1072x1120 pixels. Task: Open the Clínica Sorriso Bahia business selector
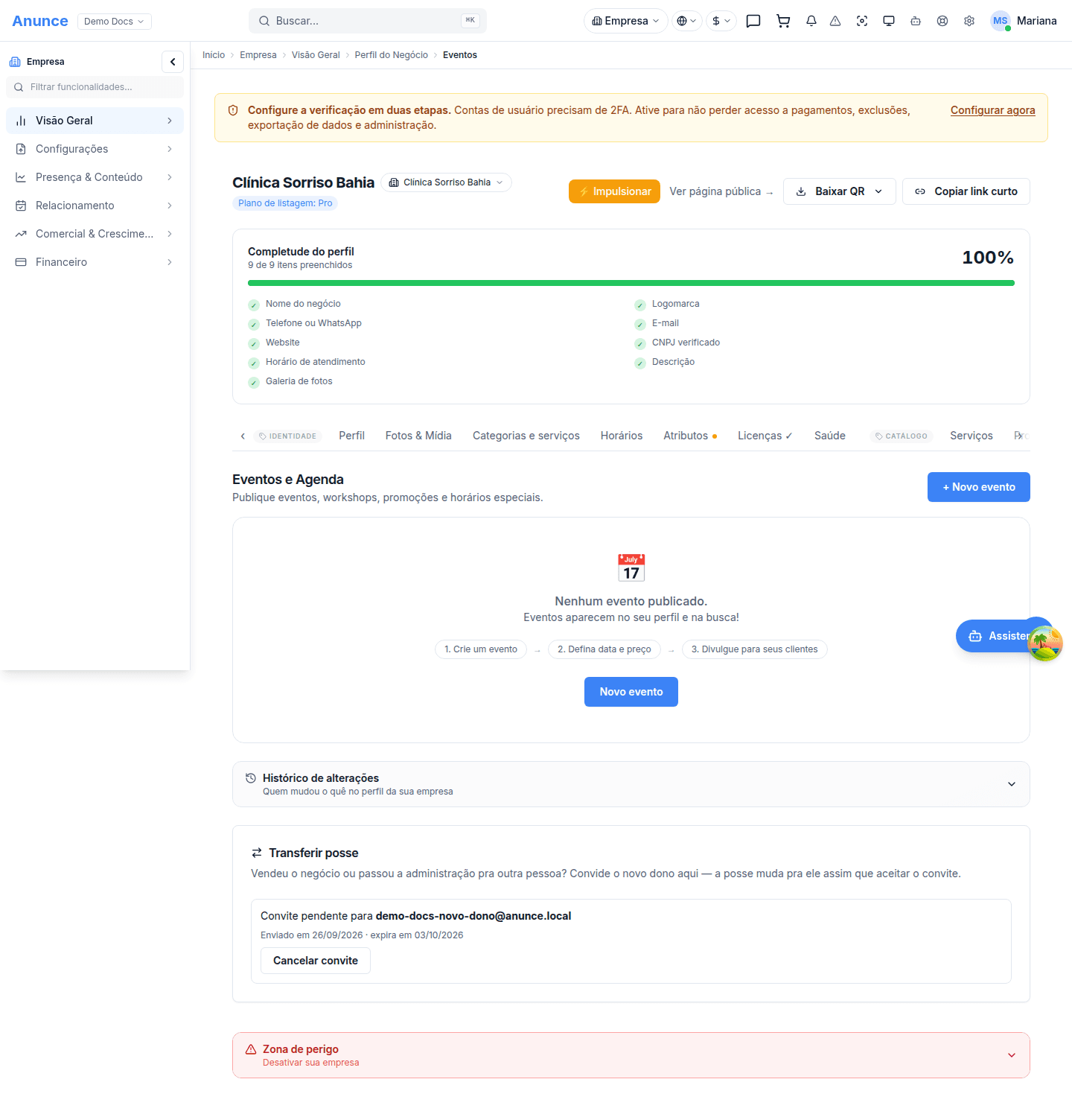click(x=447, y=182)
